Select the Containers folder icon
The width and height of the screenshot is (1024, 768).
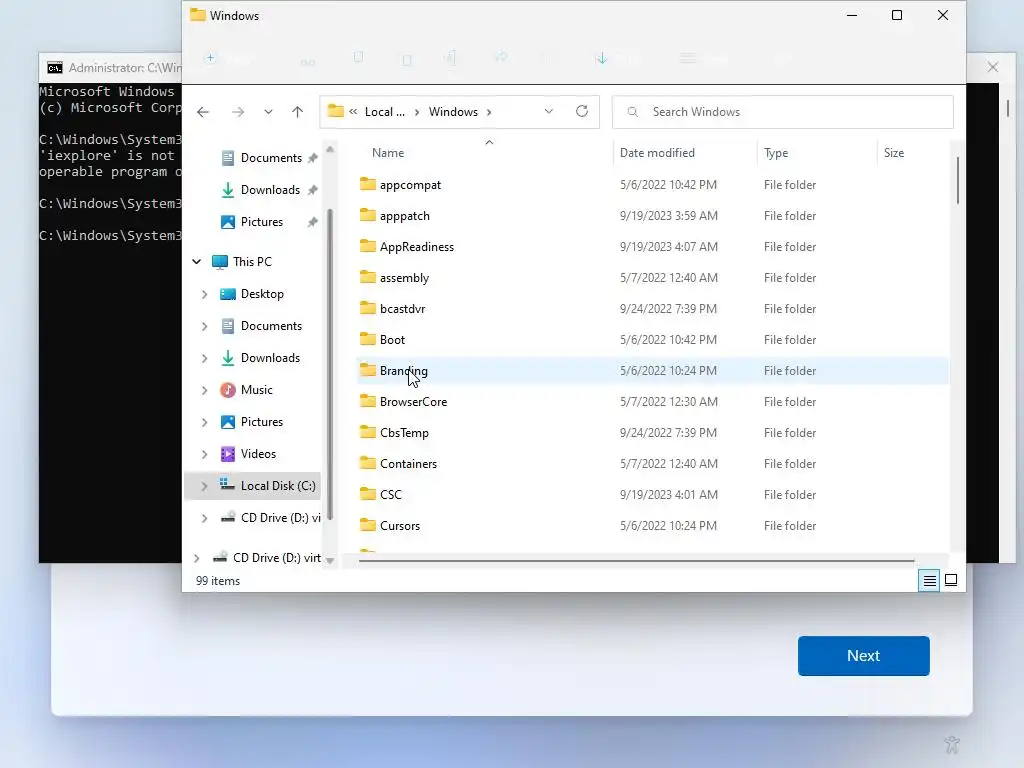[368, 463]
